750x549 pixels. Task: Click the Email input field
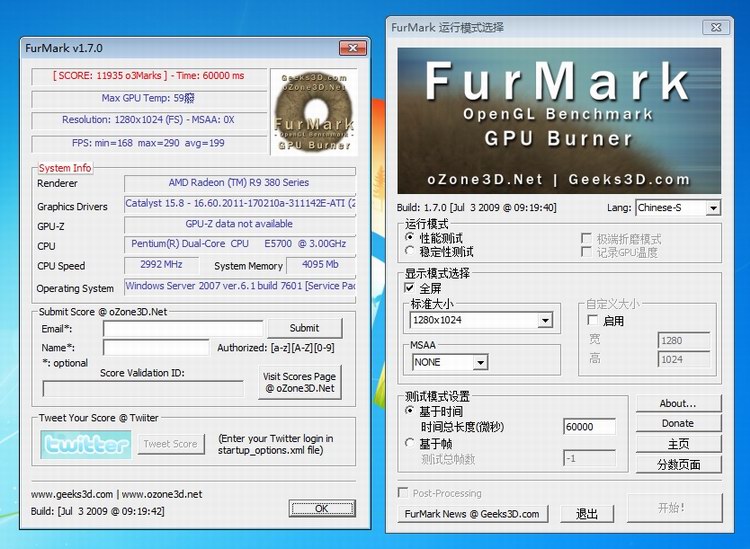coord(183,329)
